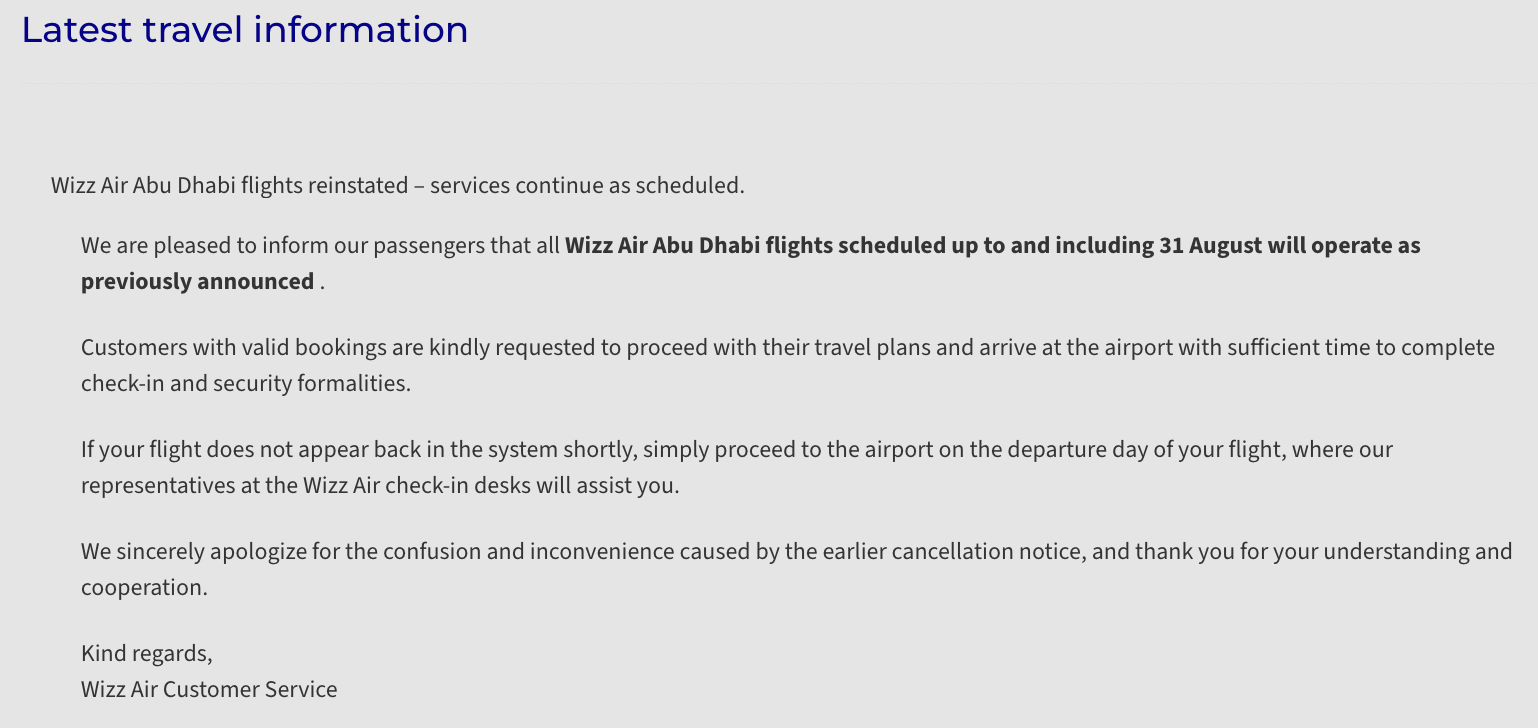Click the 'Wizz Air Abu Dhabi flights reinstated' headline
This screenshot has width=1538, height=728.
point(230,186)
